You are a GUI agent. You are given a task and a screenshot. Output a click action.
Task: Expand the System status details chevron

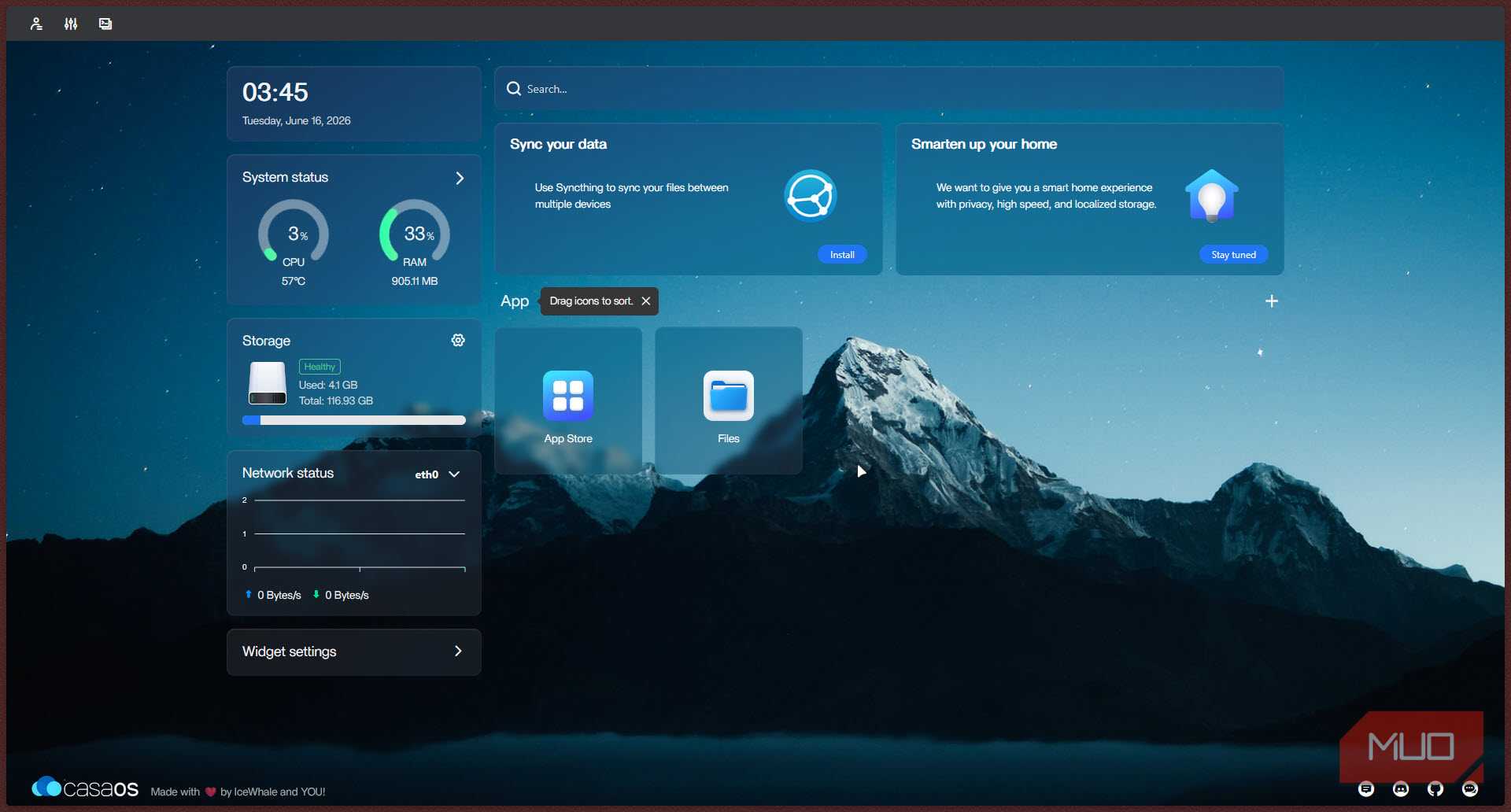point(460,178)
